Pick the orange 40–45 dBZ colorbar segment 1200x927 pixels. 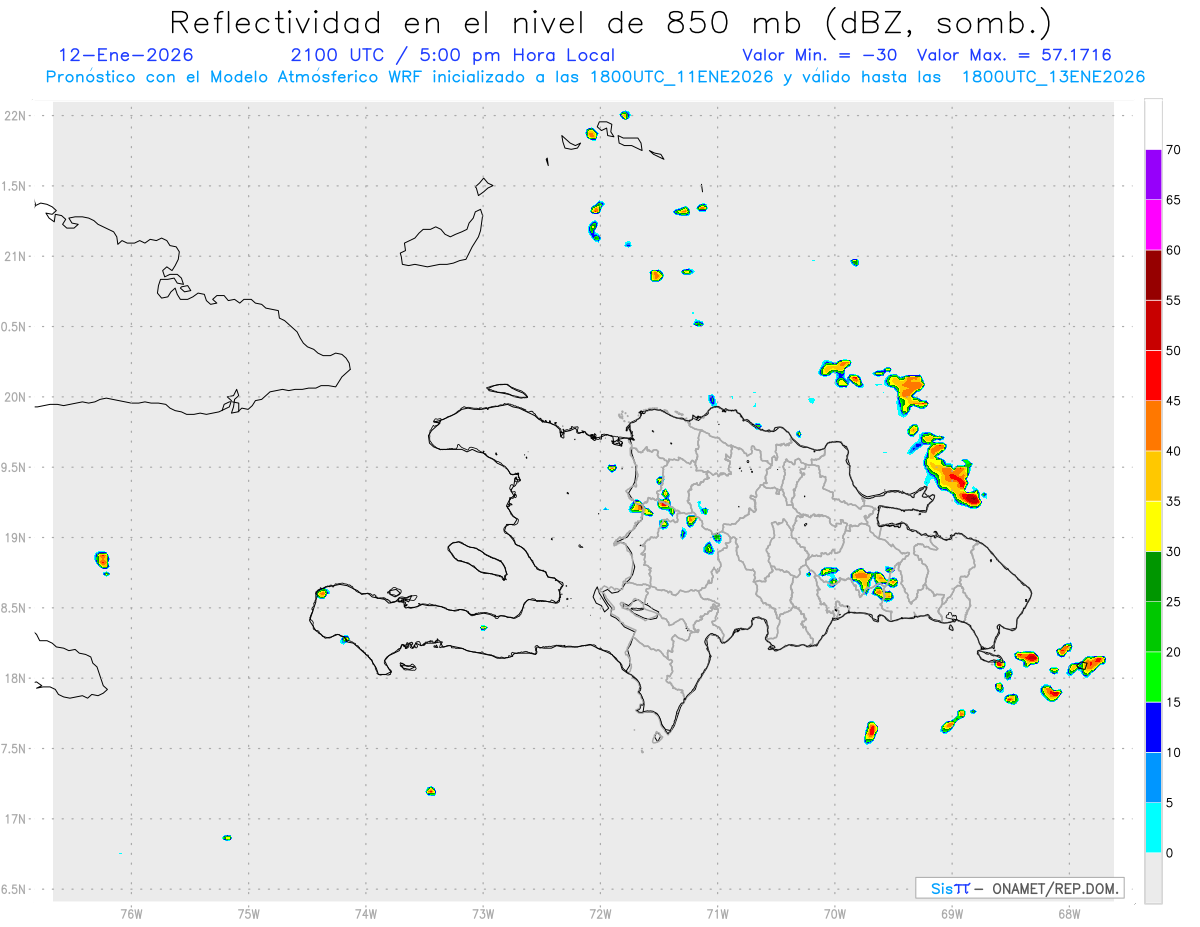tap(1153, 426)
